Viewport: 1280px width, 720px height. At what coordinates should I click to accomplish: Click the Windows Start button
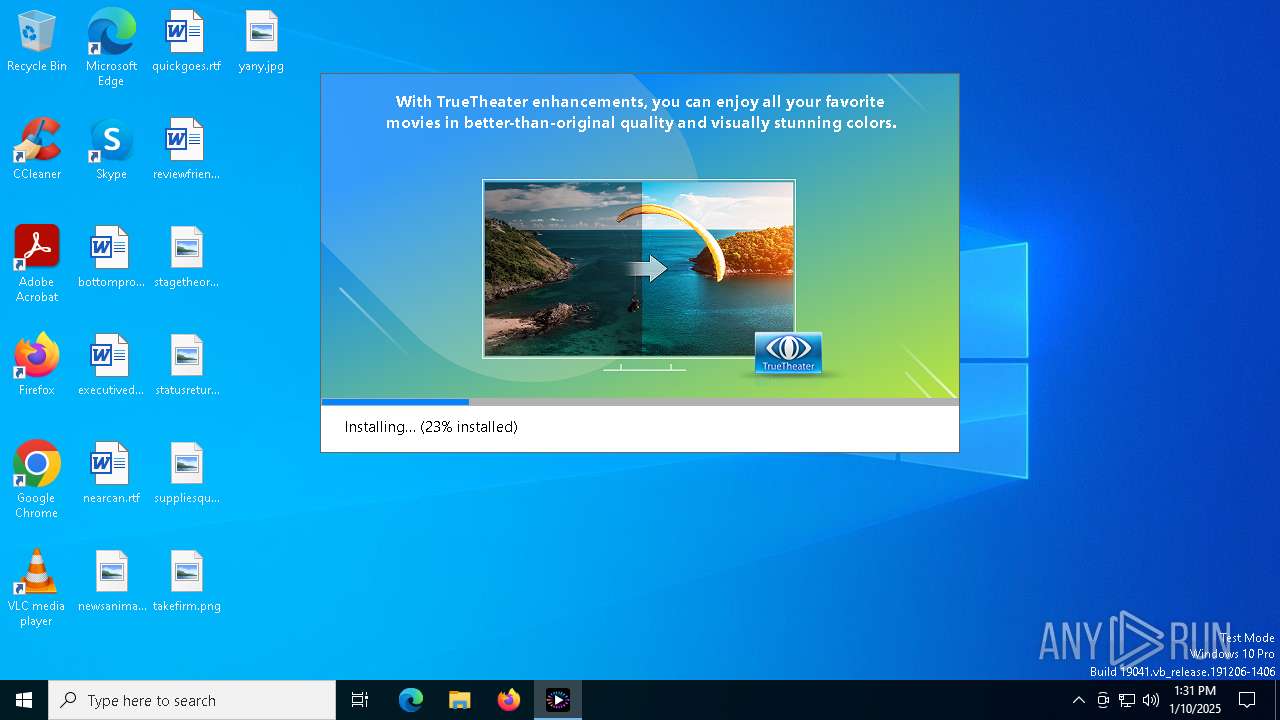pos(24,700)
